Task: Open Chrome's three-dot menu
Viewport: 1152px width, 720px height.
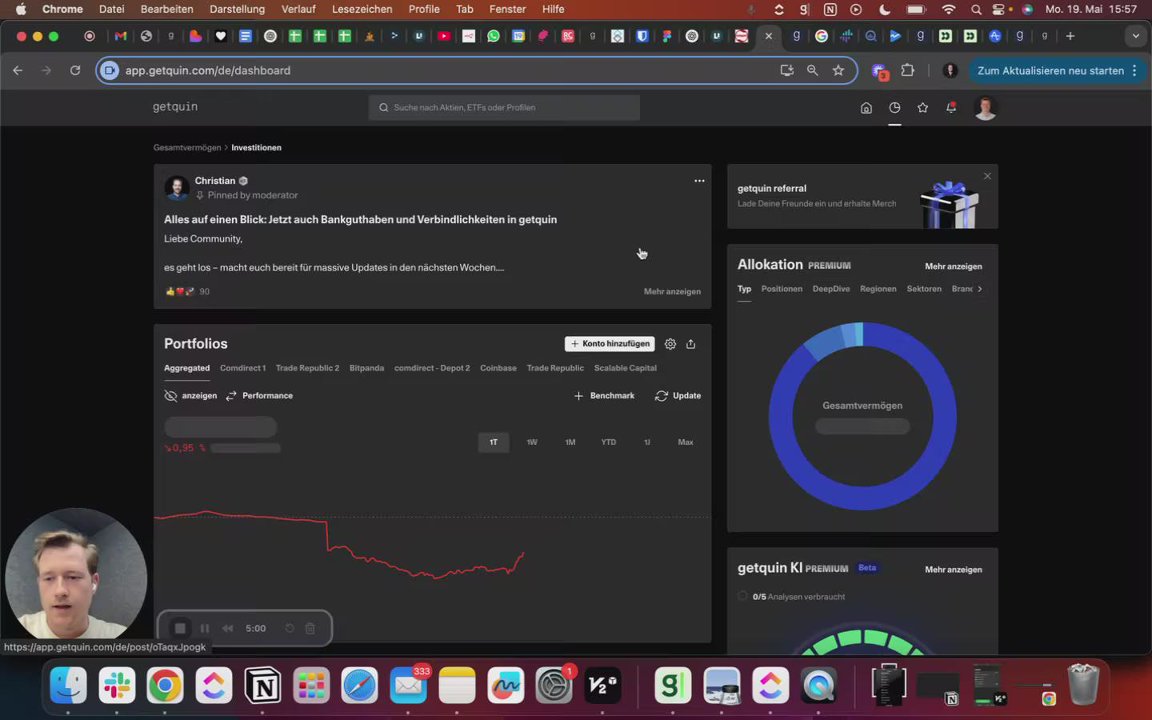Action: click(x=1134, y=71)
